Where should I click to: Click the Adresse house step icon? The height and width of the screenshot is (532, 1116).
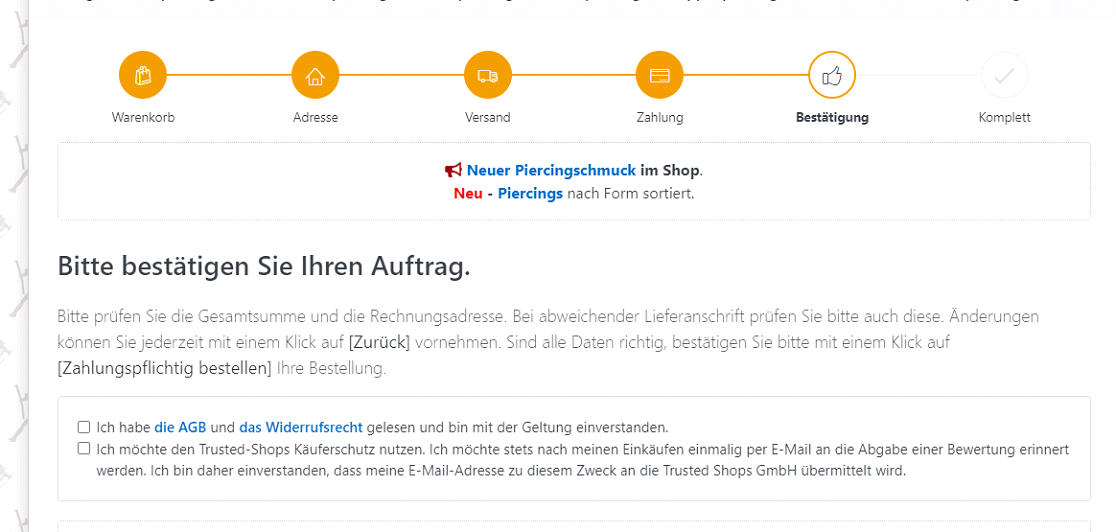point(315,75)
